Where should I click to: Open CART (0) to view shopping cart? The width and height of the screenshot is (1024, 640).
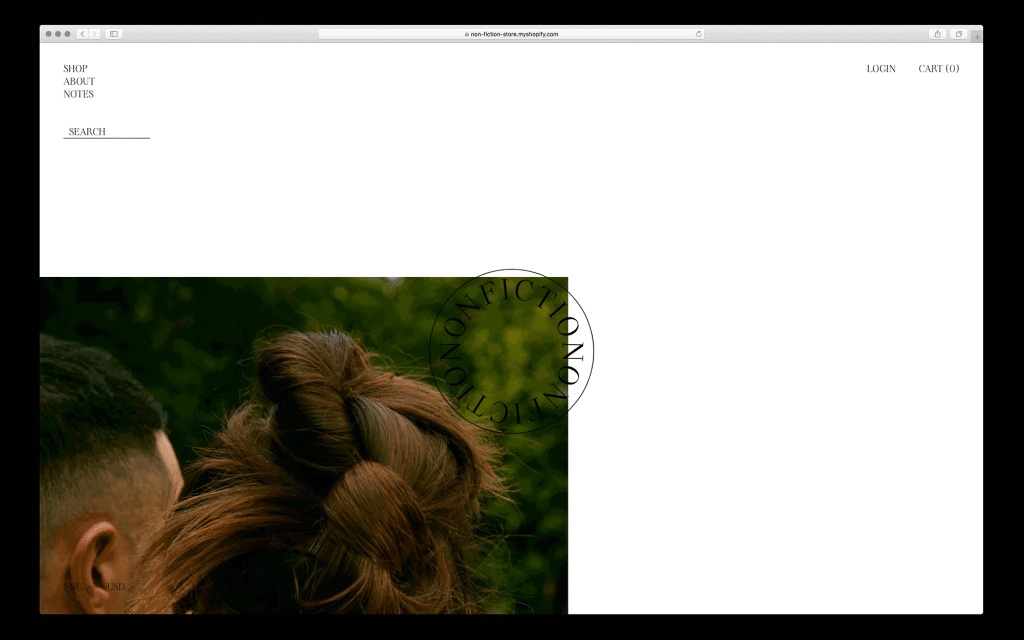tap(937, 68)
